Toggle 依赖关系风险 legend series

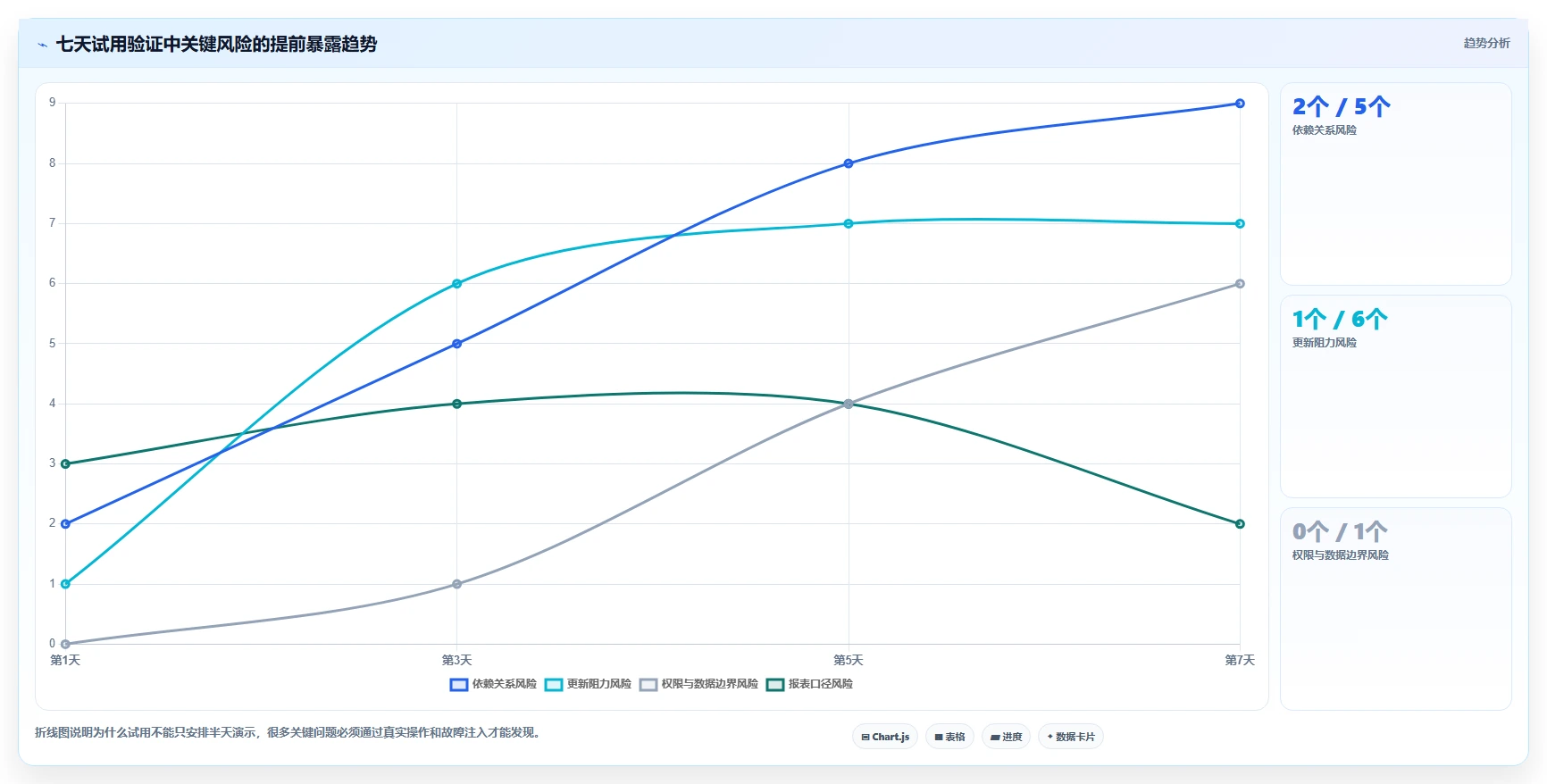click(x=493, y=684)
